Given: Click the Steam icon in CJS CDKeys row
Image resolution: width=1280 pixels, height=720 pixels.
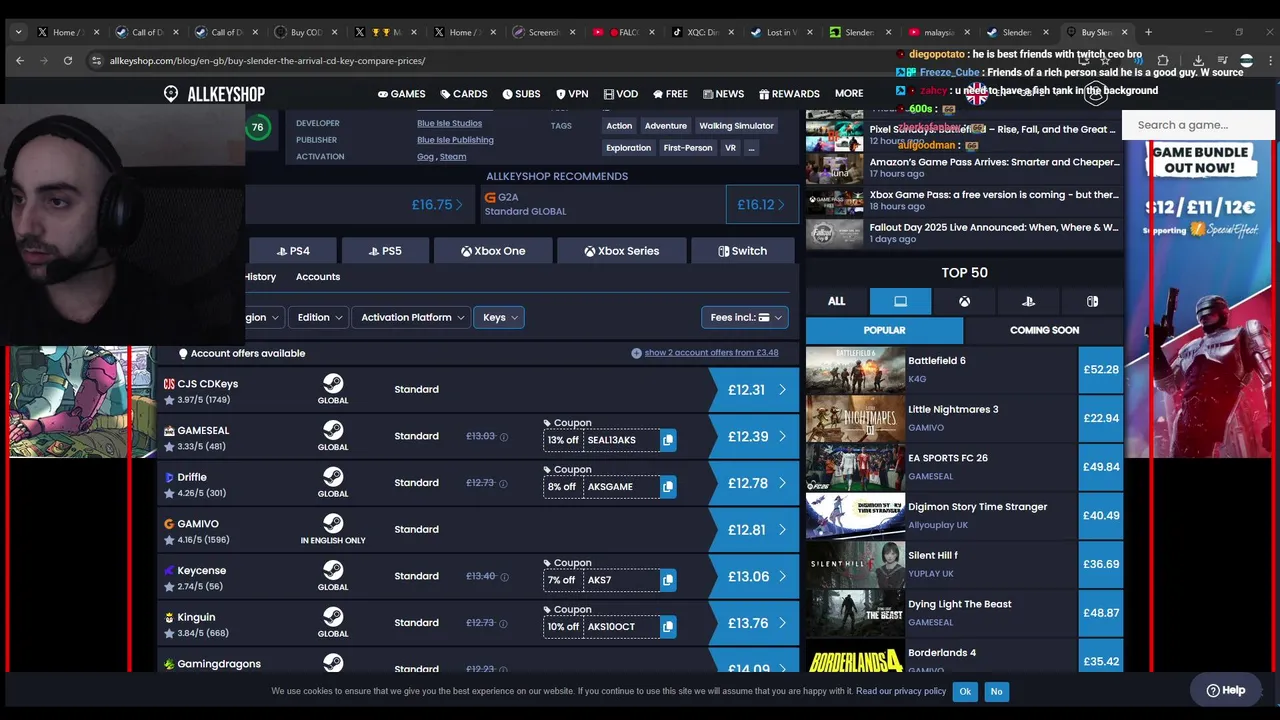Looking at the screenshot, I should pos(333,383).
